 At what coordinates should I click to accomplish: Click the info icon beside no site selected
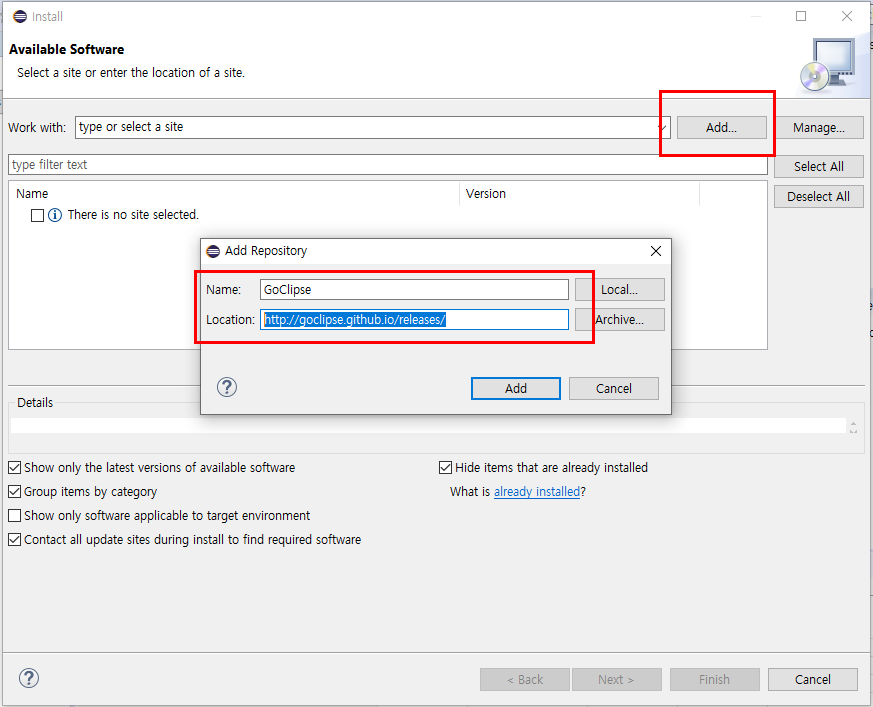[55, 215]
